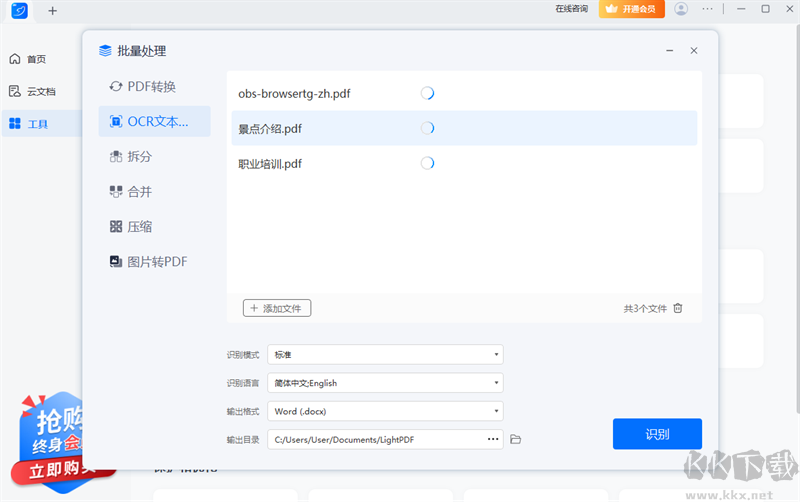The height and width of the screenshot is (502, 800).
Task: Switch to PDF转换 tab
Action: (x=143, y=87)
